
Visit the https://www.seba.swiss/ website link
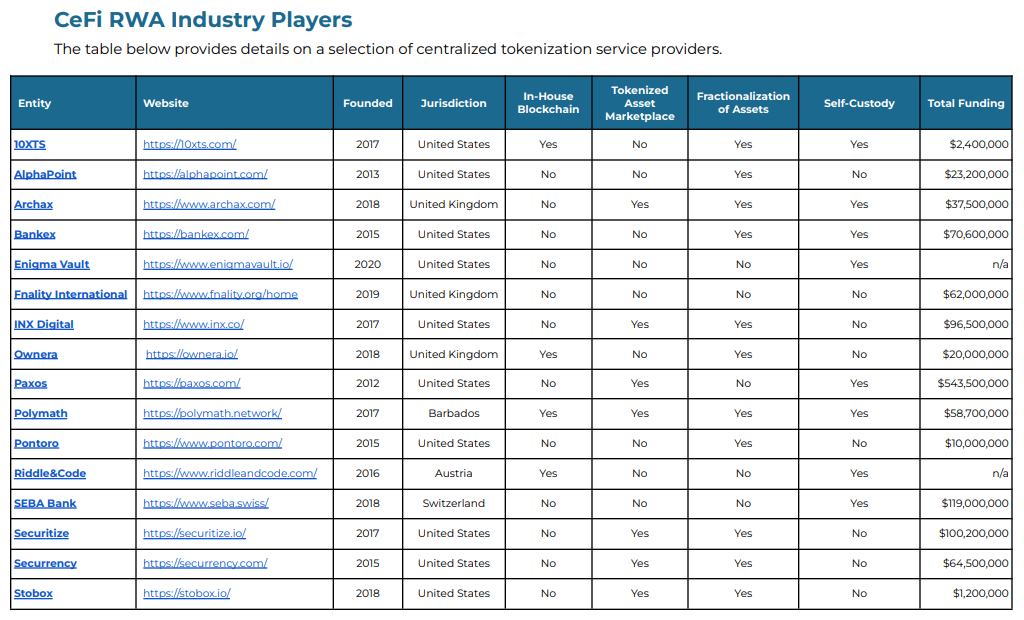(x=206, y=504)
